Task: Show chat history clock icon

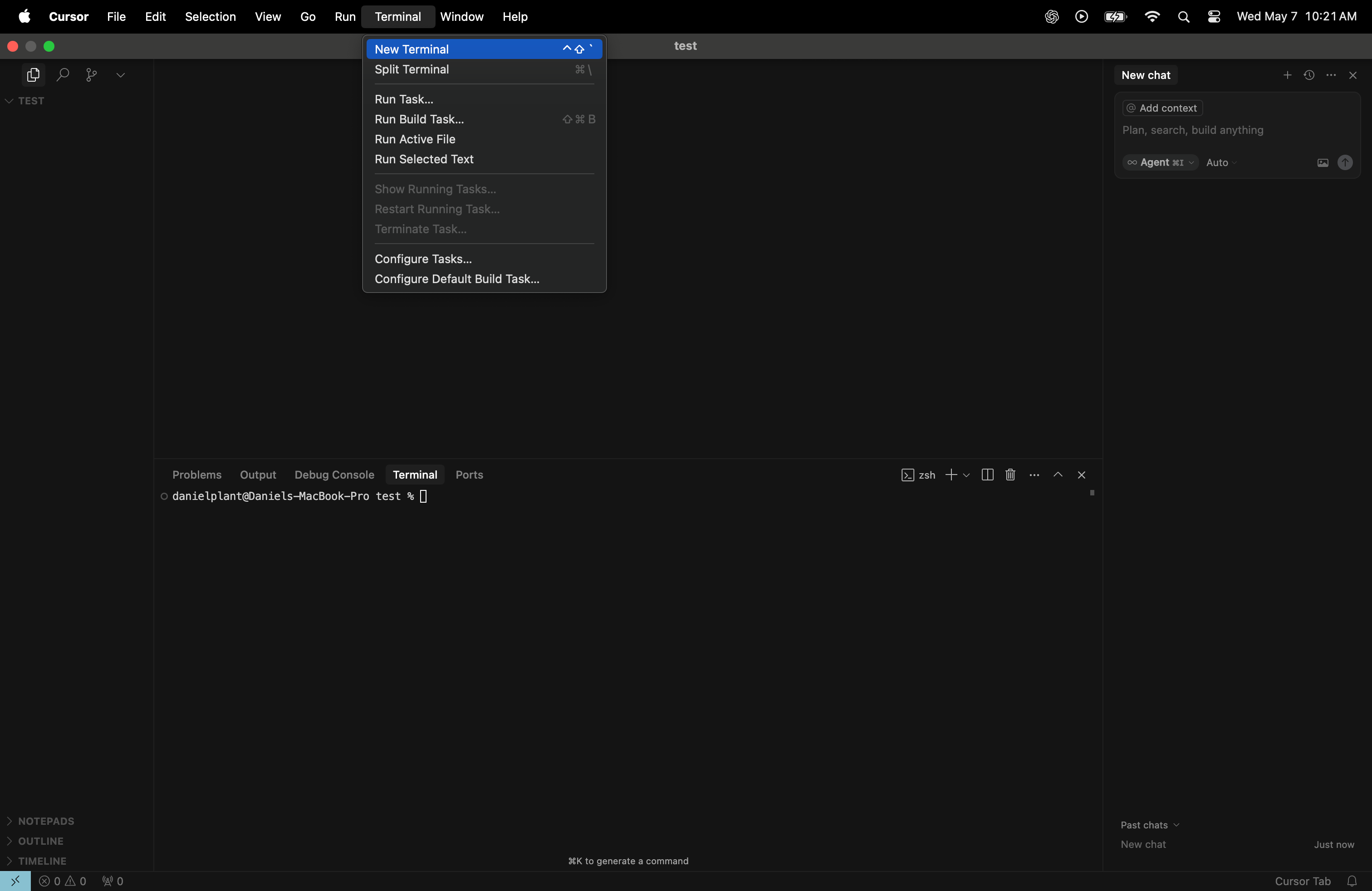Action: pyautogui.click(x=1308, y=75)
